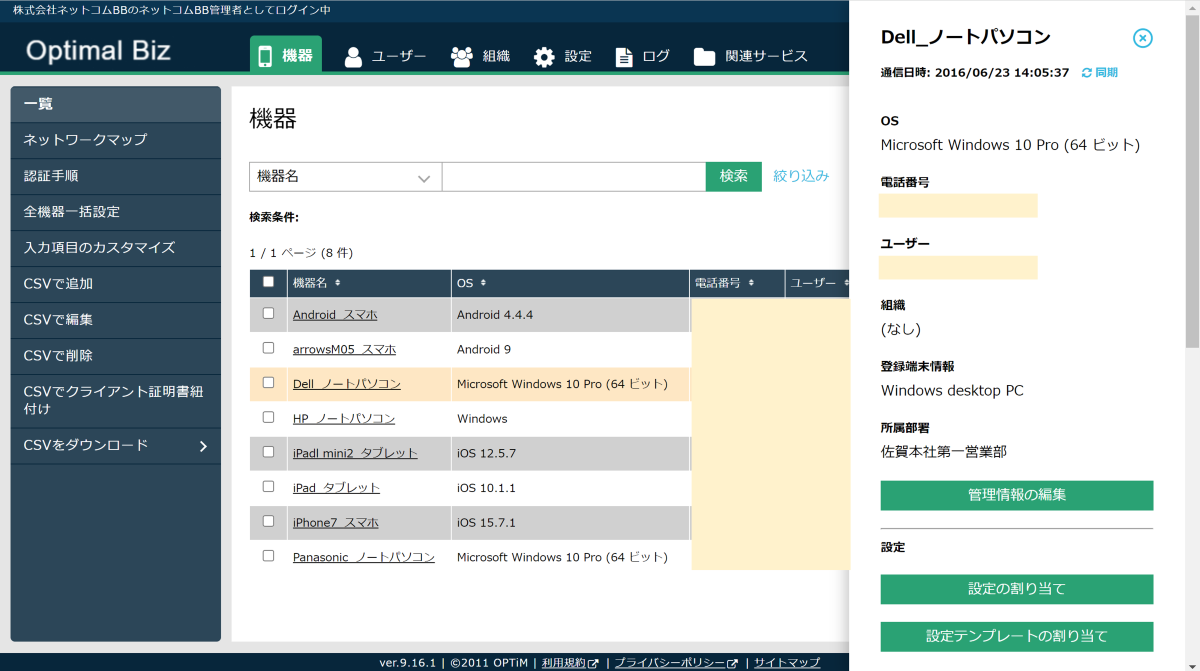Open the iPad_タブレット device link
This screenshot has width=1200, height=671.
[336, 488]
